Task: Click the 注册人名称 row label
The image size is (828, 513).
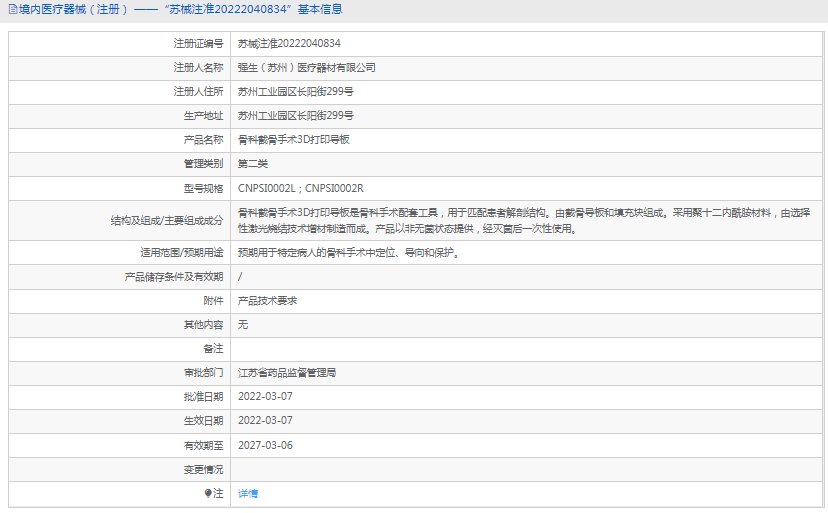Action: [x=199, y=68]
